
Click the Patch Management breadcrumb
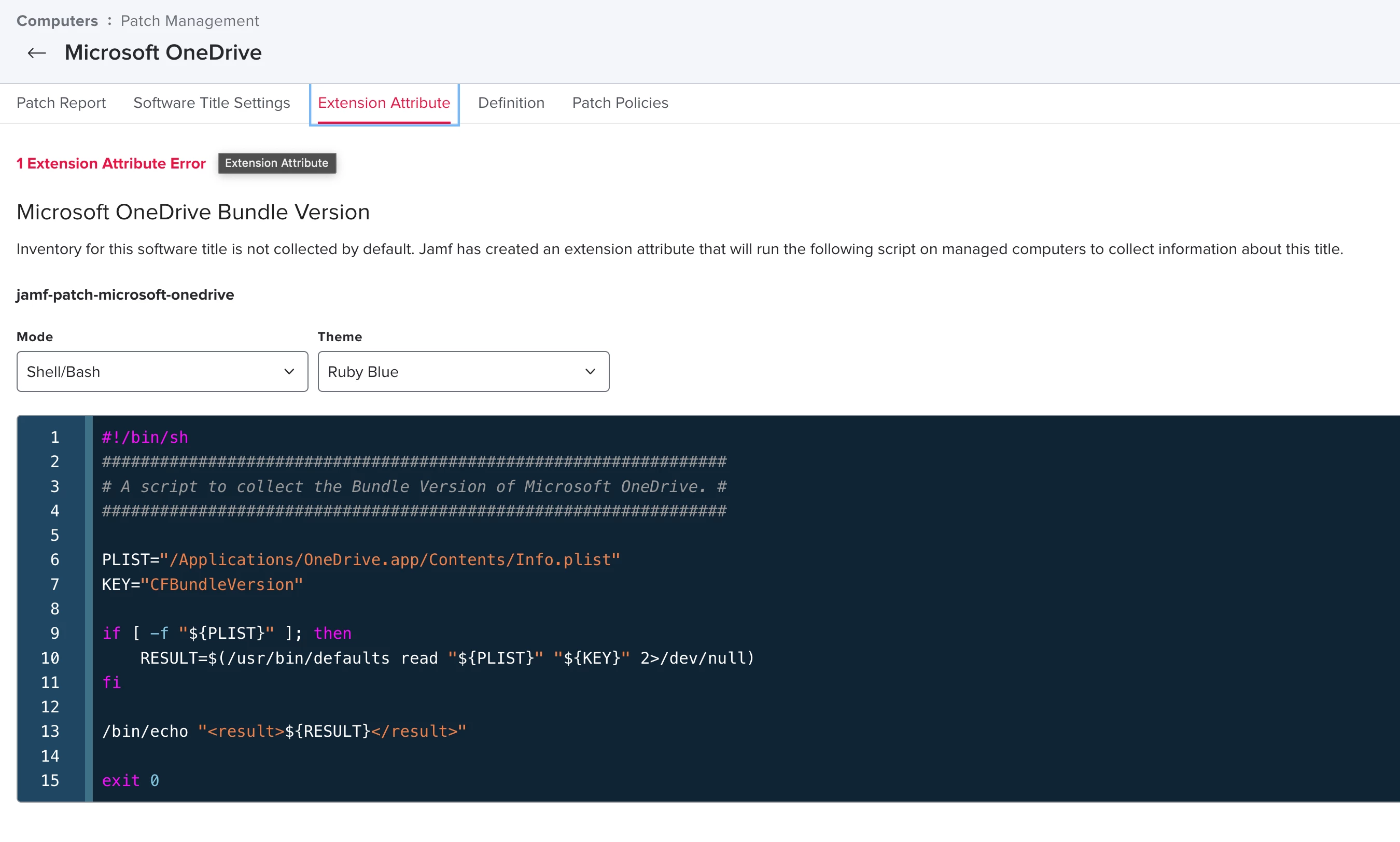[189, 21]
